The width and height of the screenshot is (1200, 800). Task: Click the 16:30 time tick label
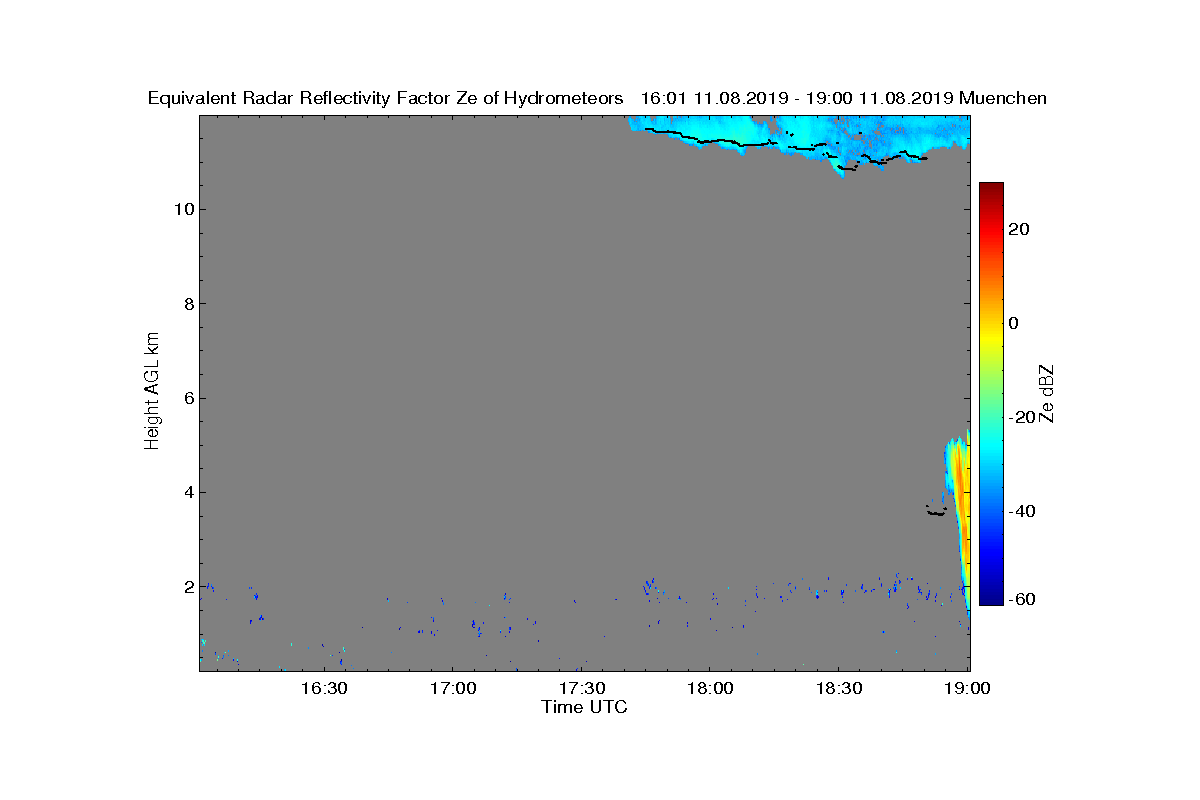(x=323, y=689)
